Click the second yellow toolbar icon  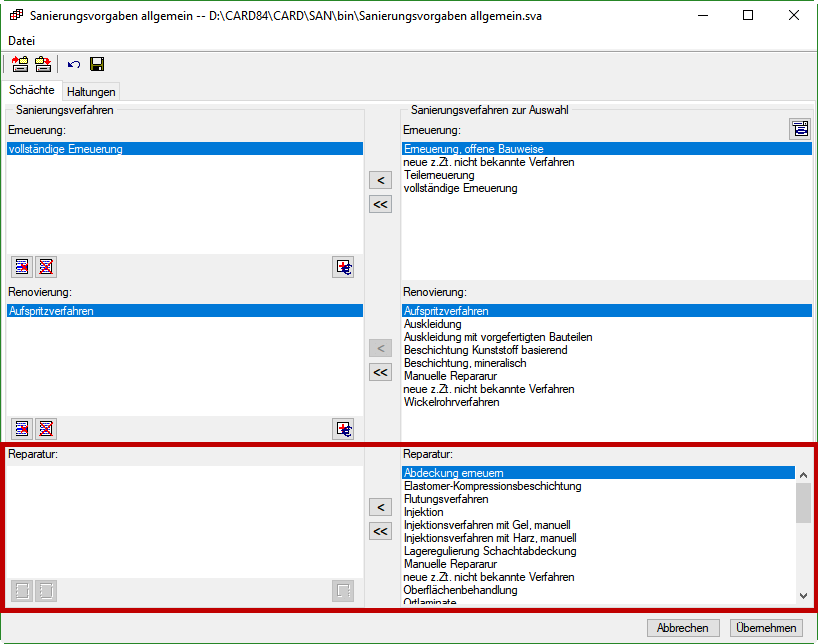click(x=43, y=64)
